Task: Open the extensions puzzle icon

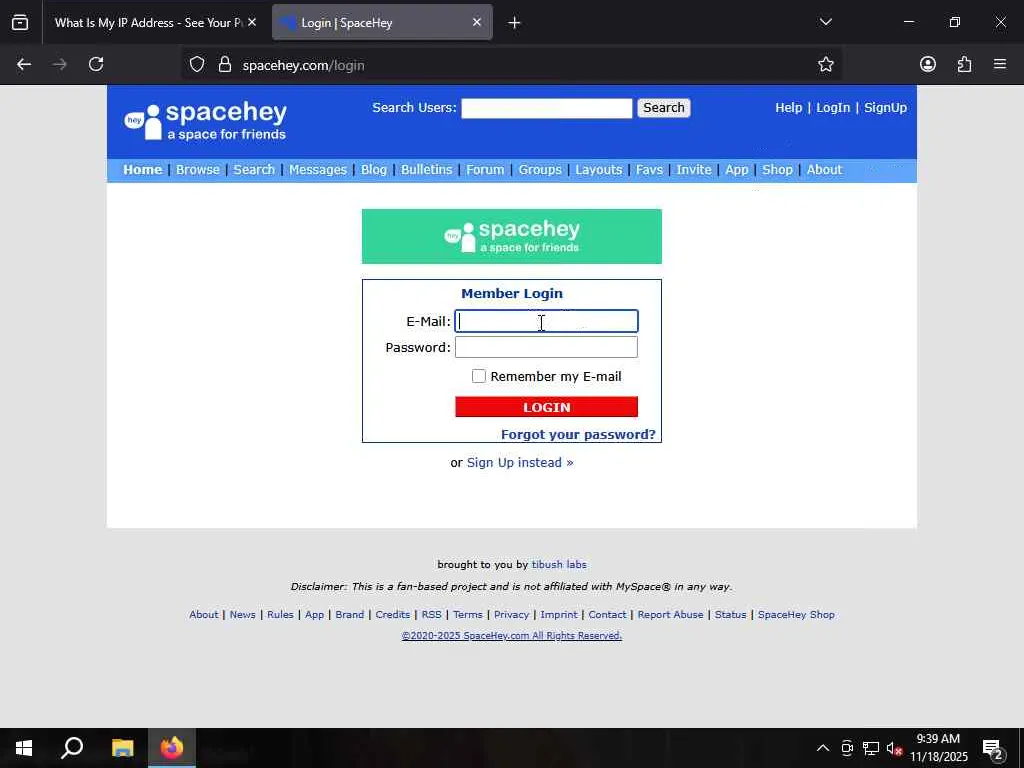Action: tap(964, 64)
